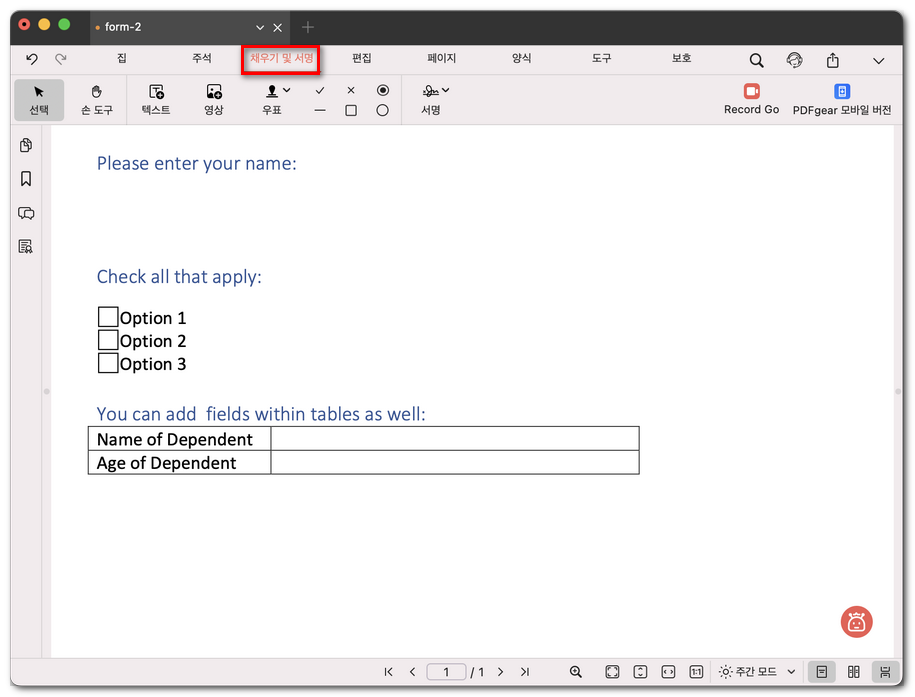
Task: Enable the Option 3 checkbox
Action: pos(108,363)
